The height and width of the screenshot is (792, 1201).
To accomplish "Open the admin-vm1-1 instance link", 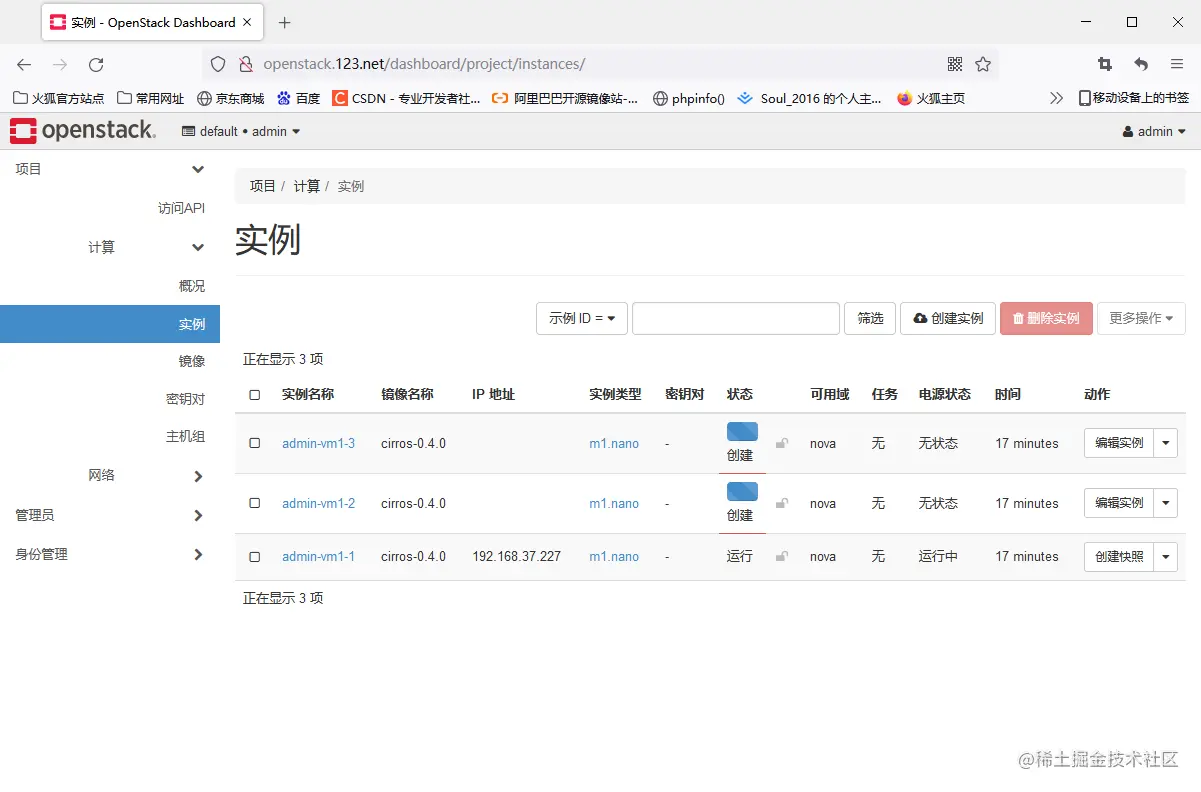I will click(319, 556).
